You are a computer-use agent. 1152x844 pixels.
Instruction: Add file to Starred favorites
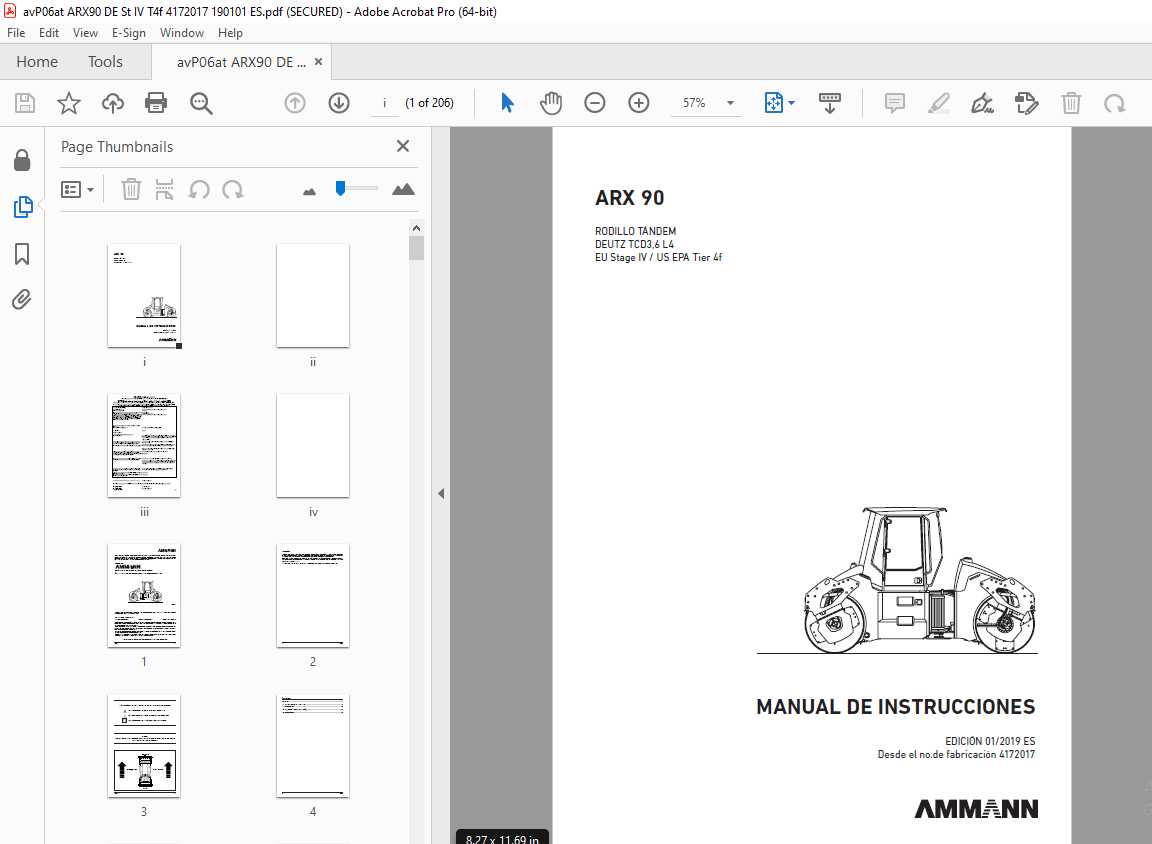pos(69,103)
